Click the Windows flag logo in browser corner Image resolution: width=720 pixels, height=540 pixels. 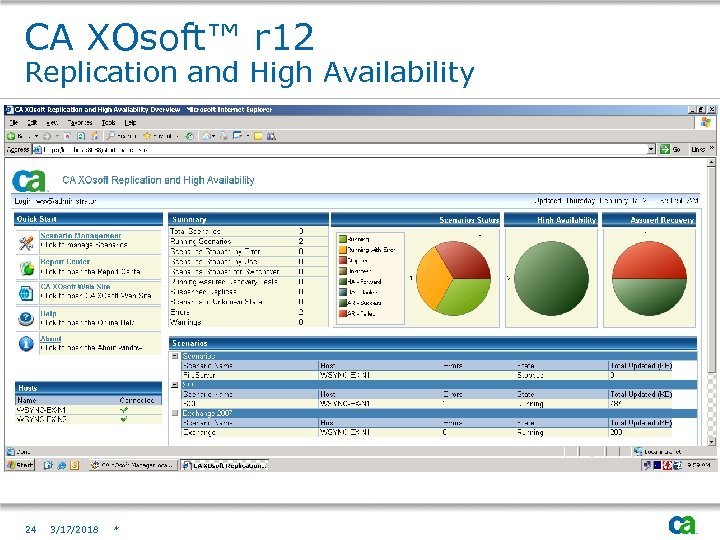(x=705, y=123)
